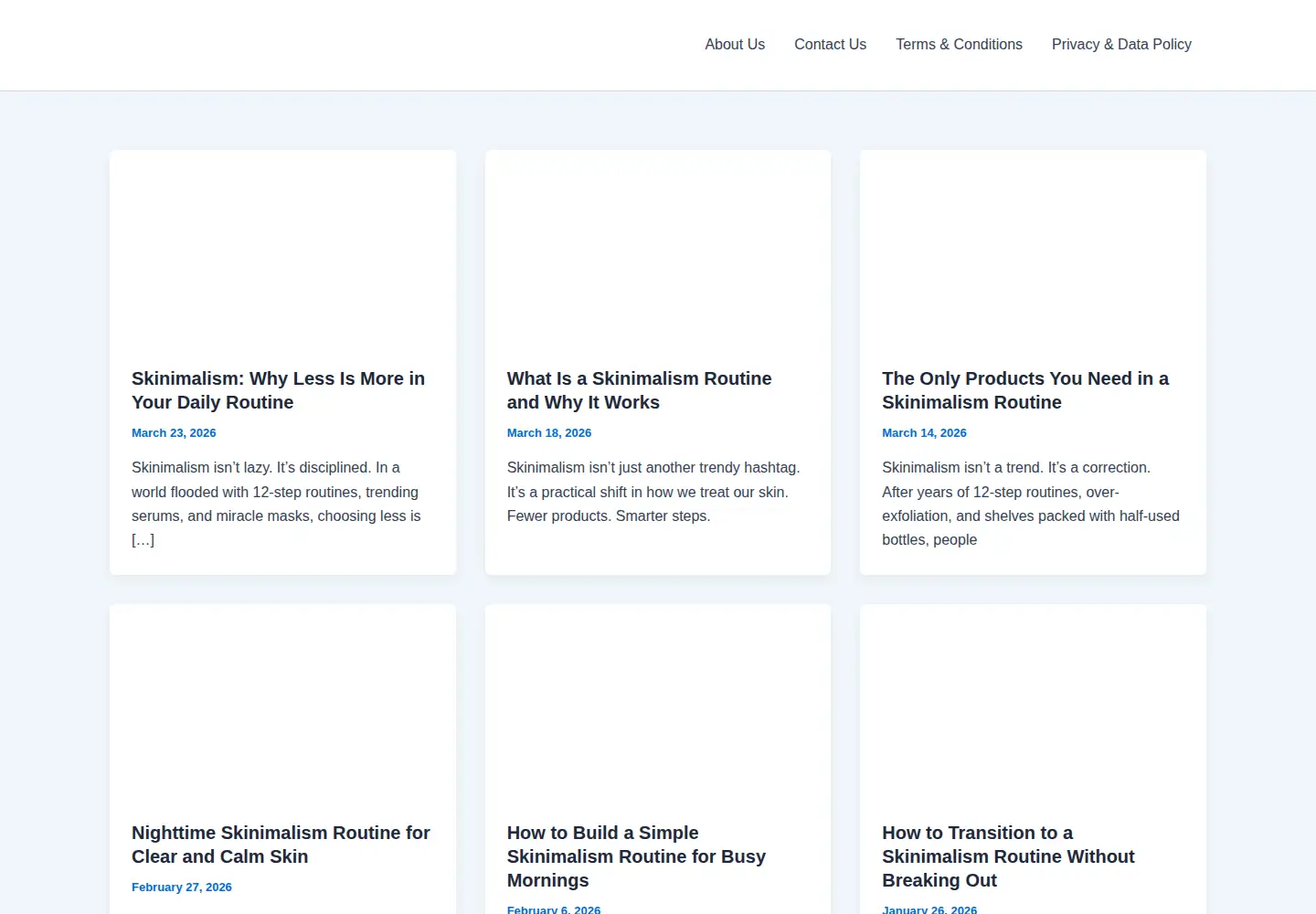Click excerpt 'Skinimalism isn't just another trendy hashtag'

coord(653,492)
